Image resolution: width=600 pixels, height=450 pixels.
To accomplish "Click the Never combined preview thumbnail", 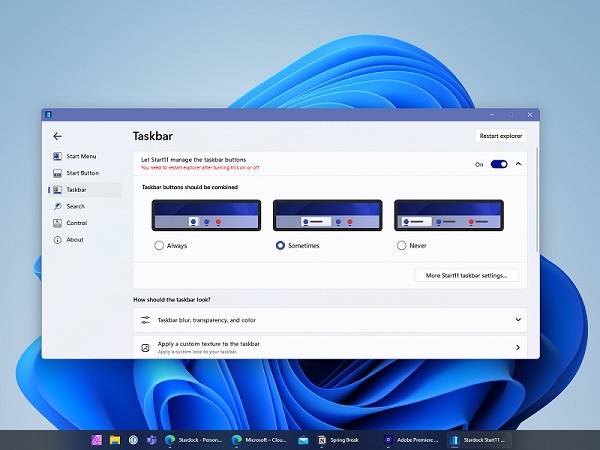I will 449,215.
